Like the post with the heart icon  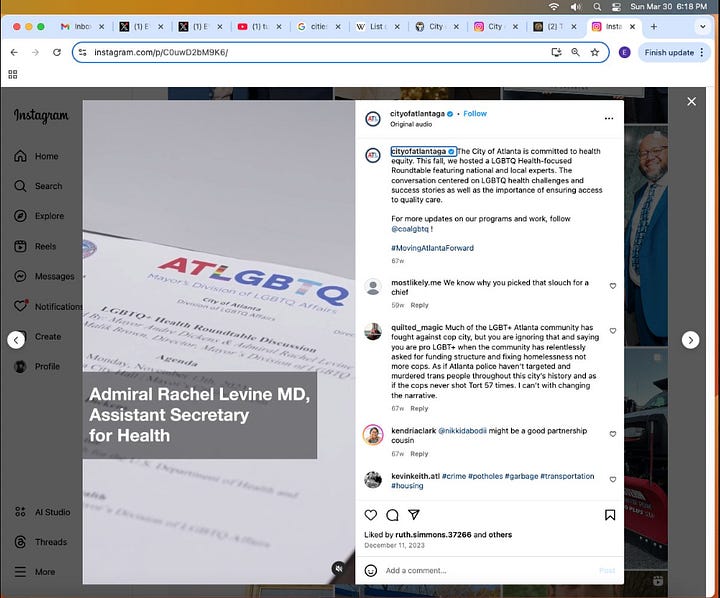click(x=371, y=515)
